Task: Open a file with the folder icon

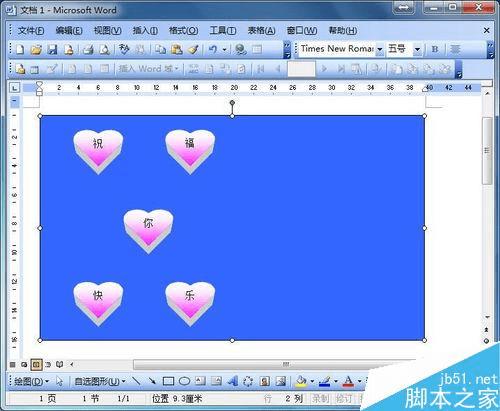Action: click(36, 50)
